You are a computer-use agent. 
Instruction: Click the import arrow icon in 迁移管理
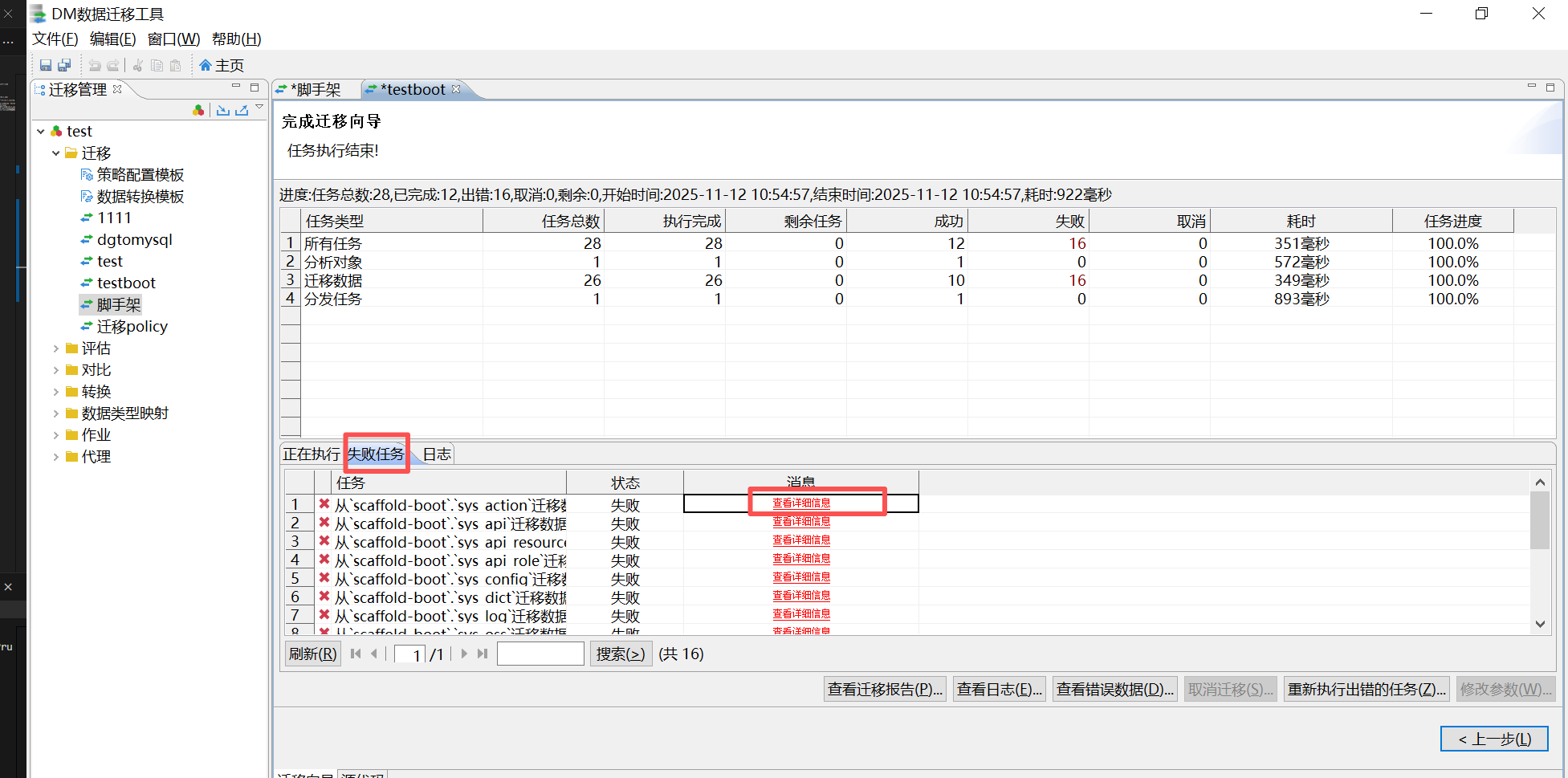(223, 110)
